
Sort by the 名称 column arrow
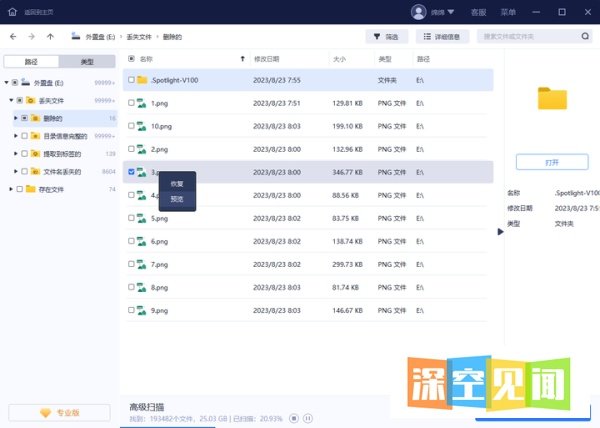[x=242, y=59]
